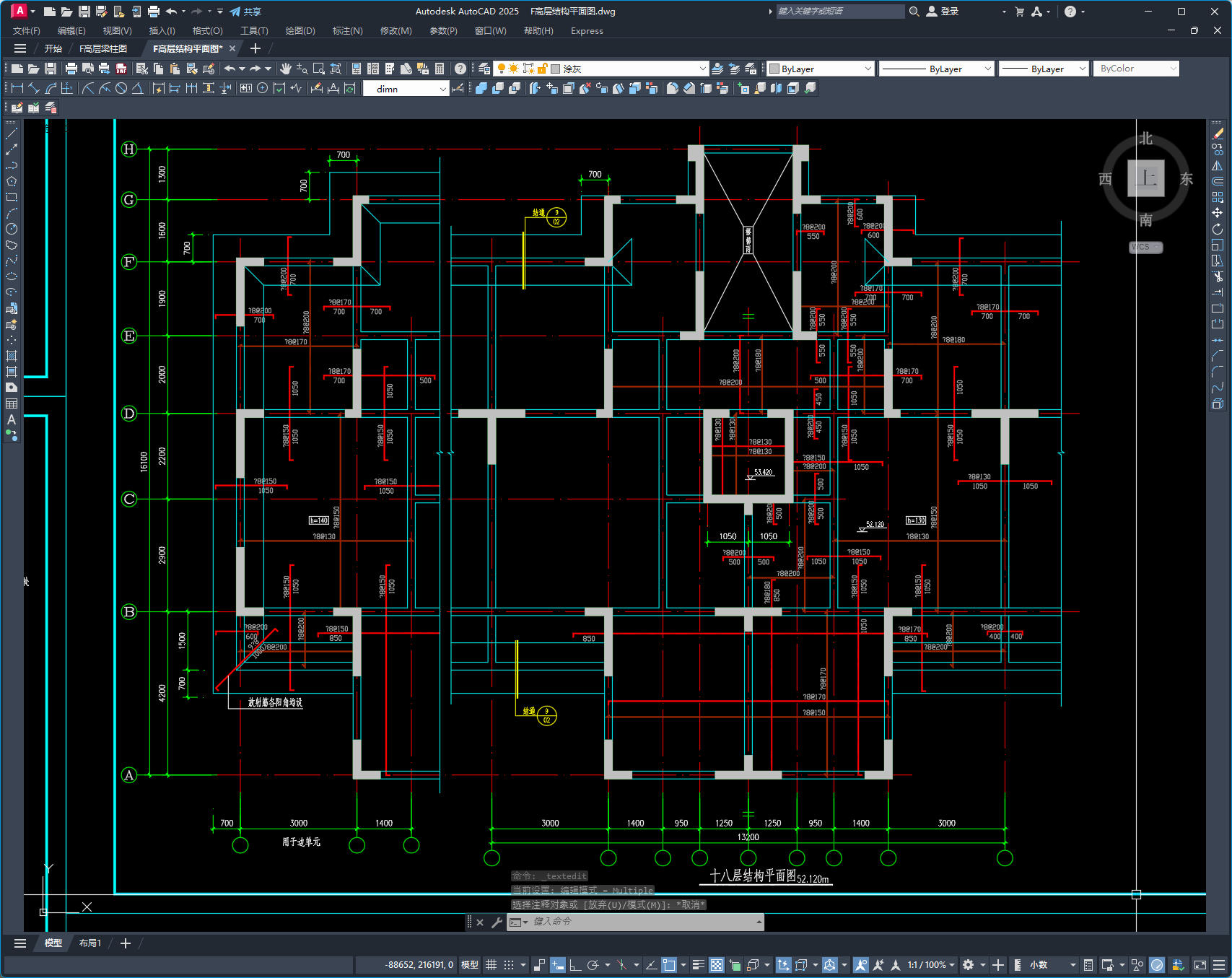Viewport: 1232px width, 978px height.
Task: Click the 开始 start tab
Action: 53,48
